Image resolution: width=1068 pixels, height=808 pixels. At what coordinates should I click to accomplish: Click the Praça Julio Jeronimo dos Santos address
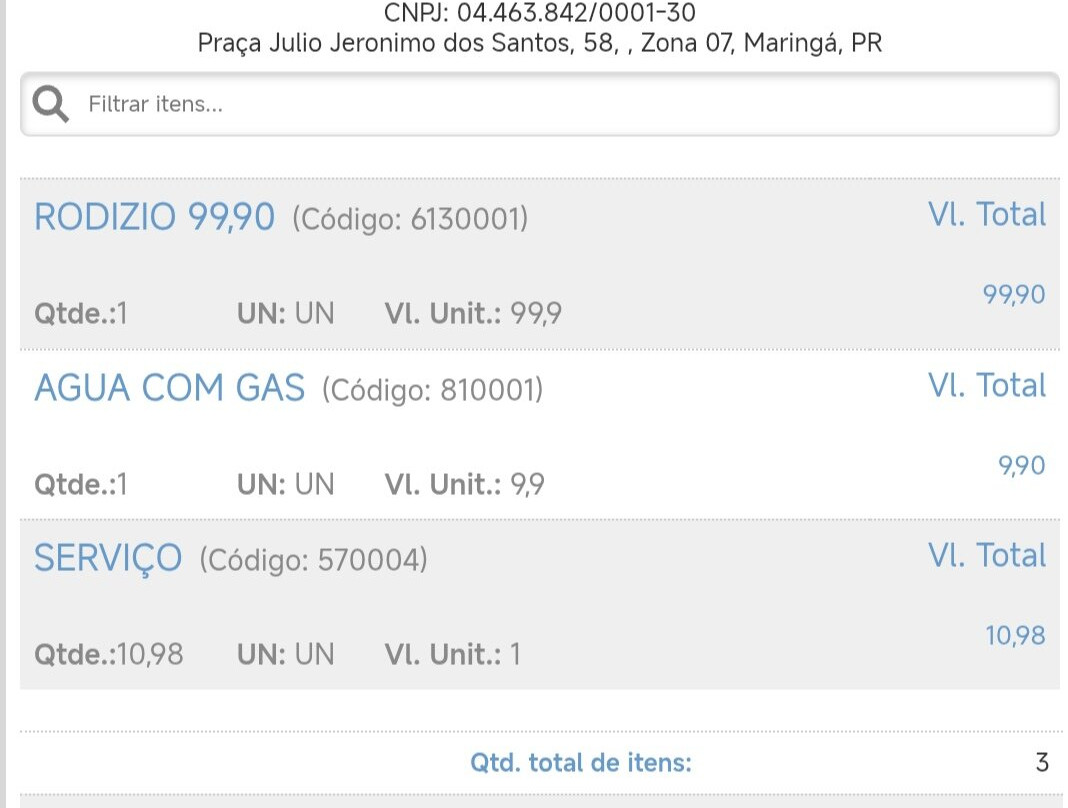pyautogui.click(x=540, y=43)
